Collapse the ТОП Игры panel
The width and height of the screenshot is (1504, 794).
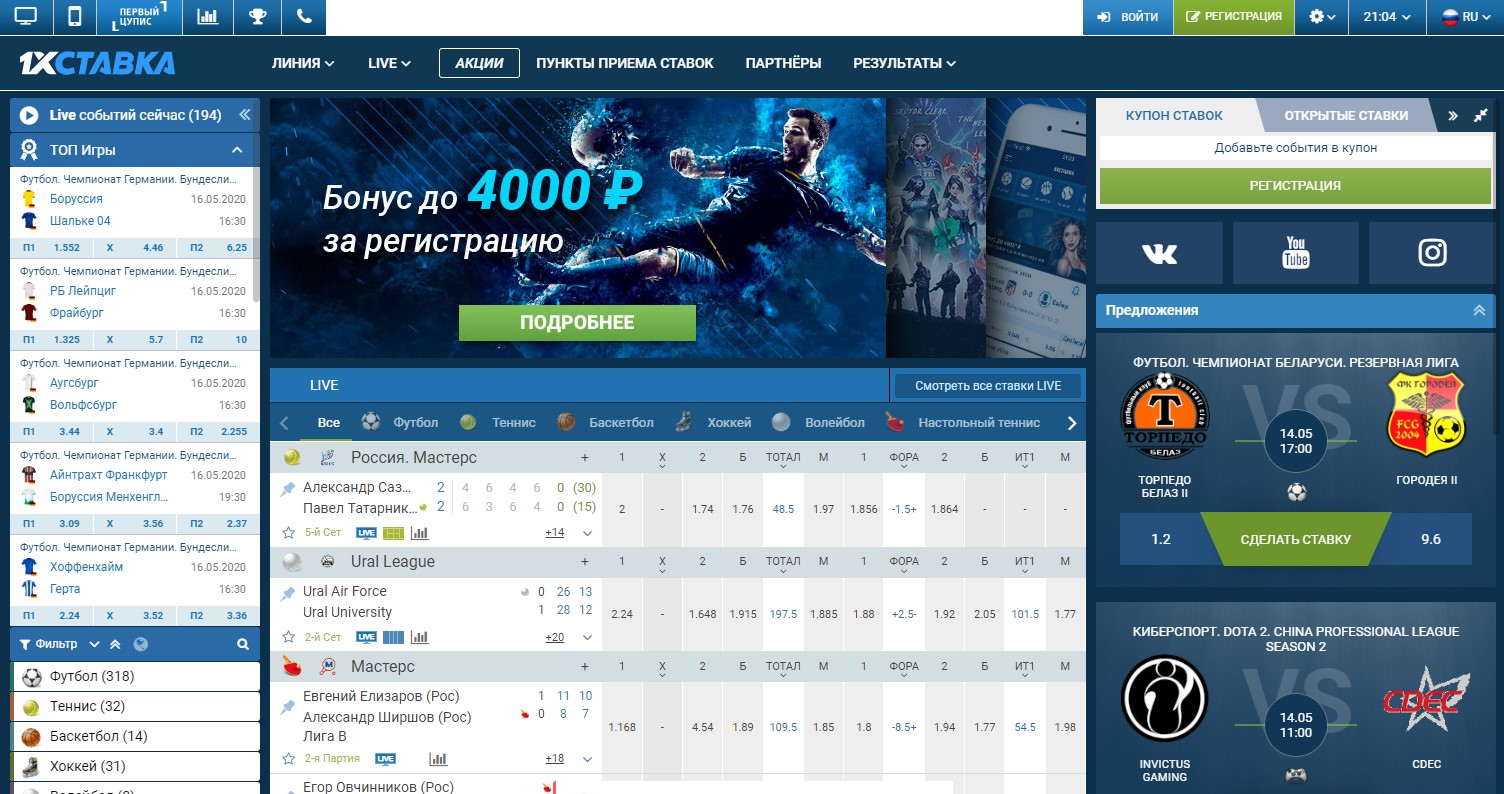click(x=238, y=150)
